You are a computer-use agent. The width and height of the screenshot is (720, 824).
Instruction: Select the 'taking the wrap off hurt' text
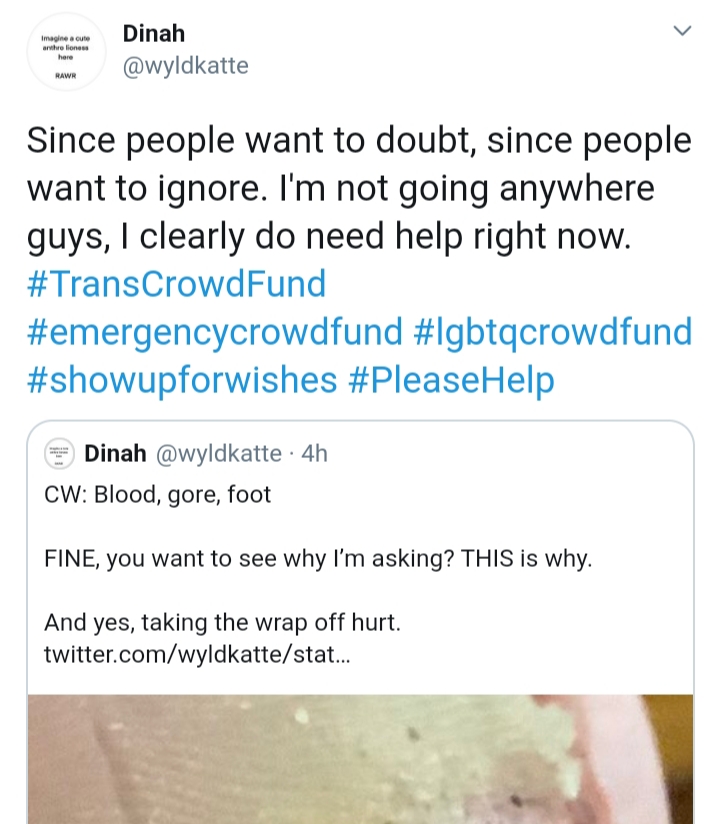tap(270, 622)
